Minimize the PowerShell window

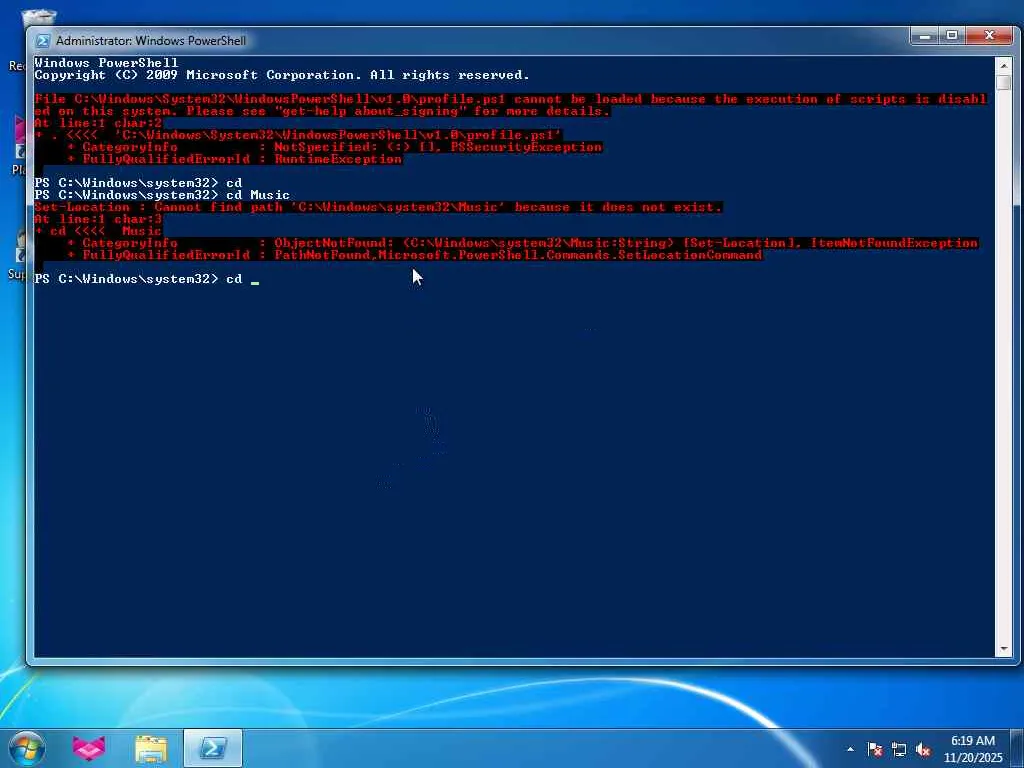[925, 36]
